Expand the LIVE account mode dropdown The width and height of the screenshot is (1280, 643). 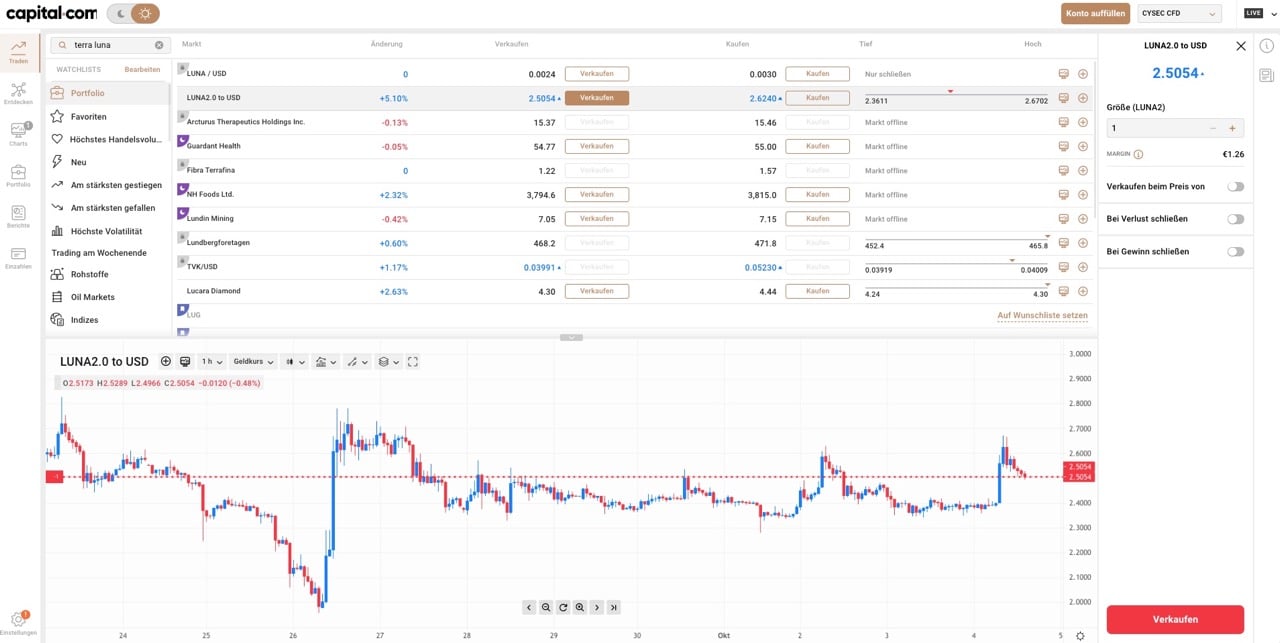click(1260, 13)
